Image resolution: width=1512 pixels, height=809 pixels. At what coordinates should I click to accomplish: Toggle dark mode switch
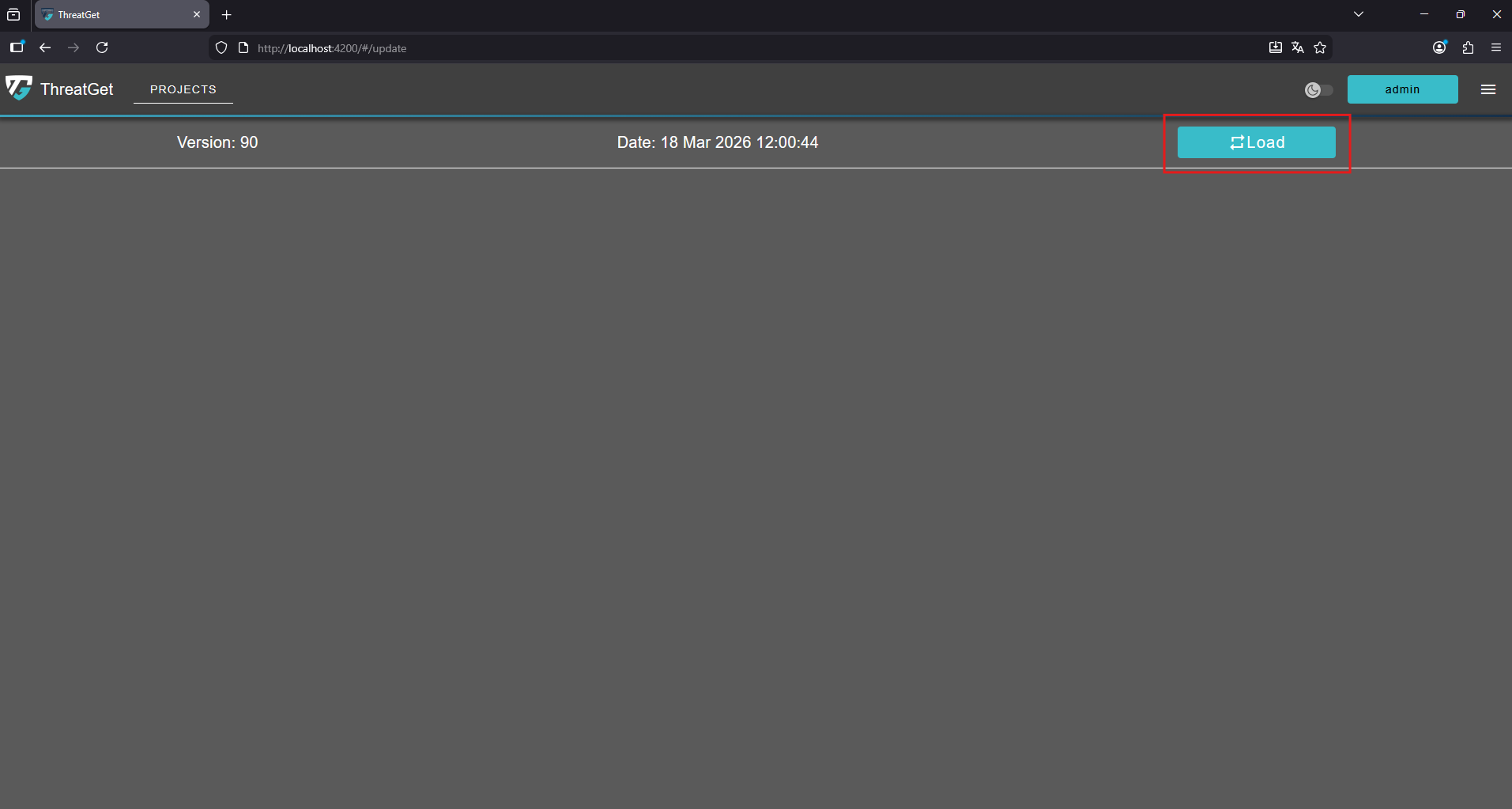tap(1318, 90)
